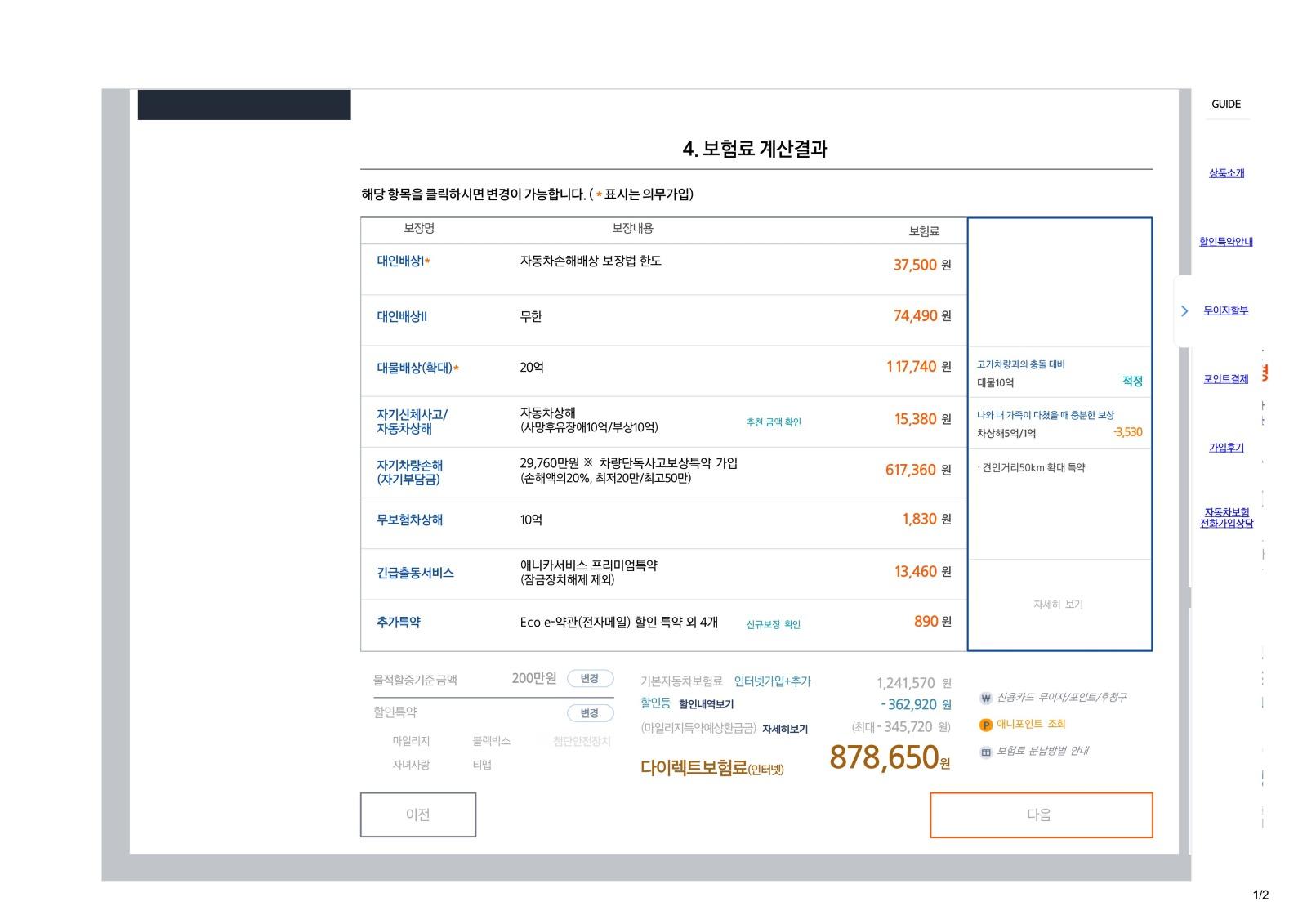Open the 가입후기 sidebar tab

[x=1226, y=446]
